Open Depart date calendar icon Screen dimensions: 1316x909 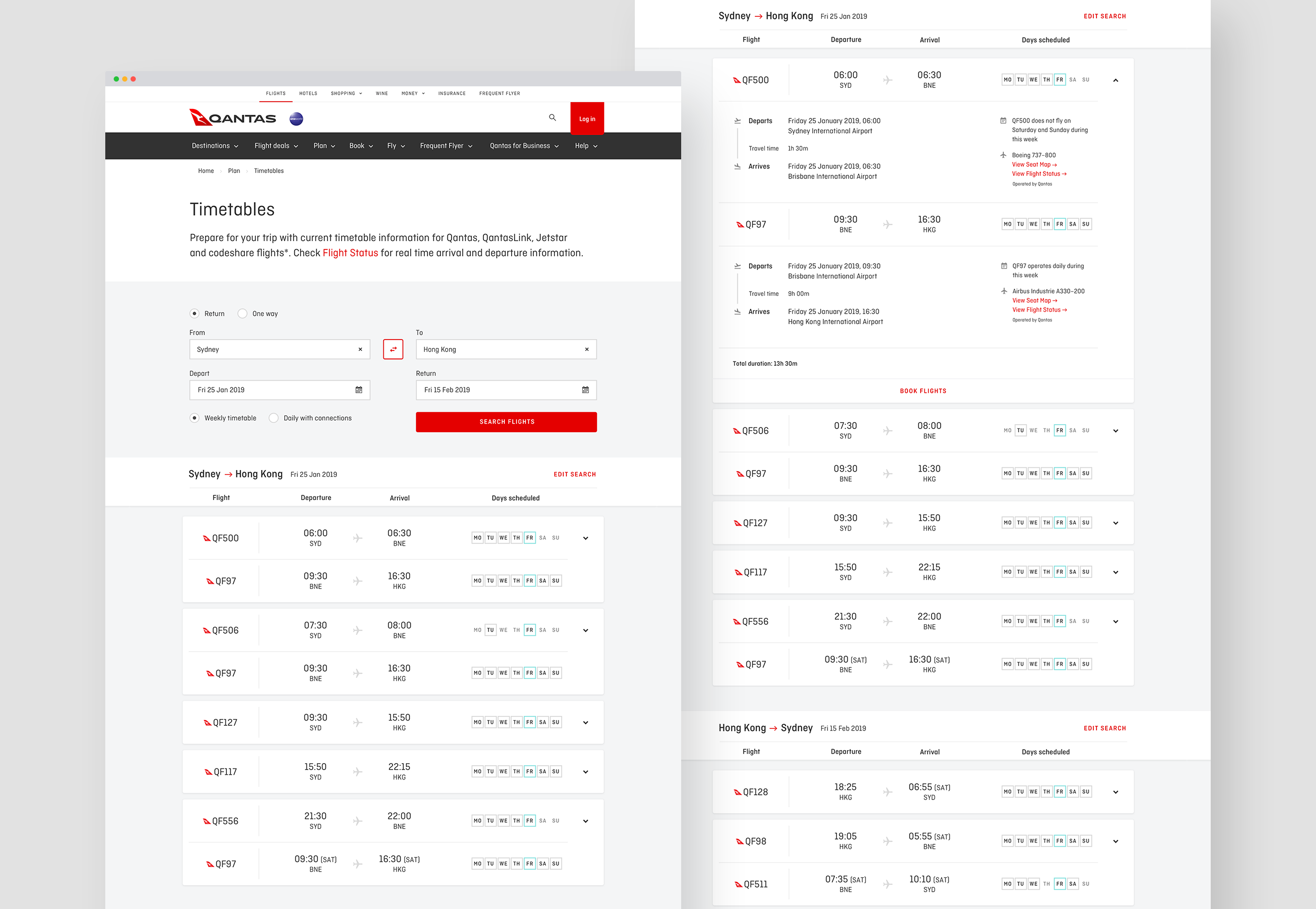click(359, 389)
